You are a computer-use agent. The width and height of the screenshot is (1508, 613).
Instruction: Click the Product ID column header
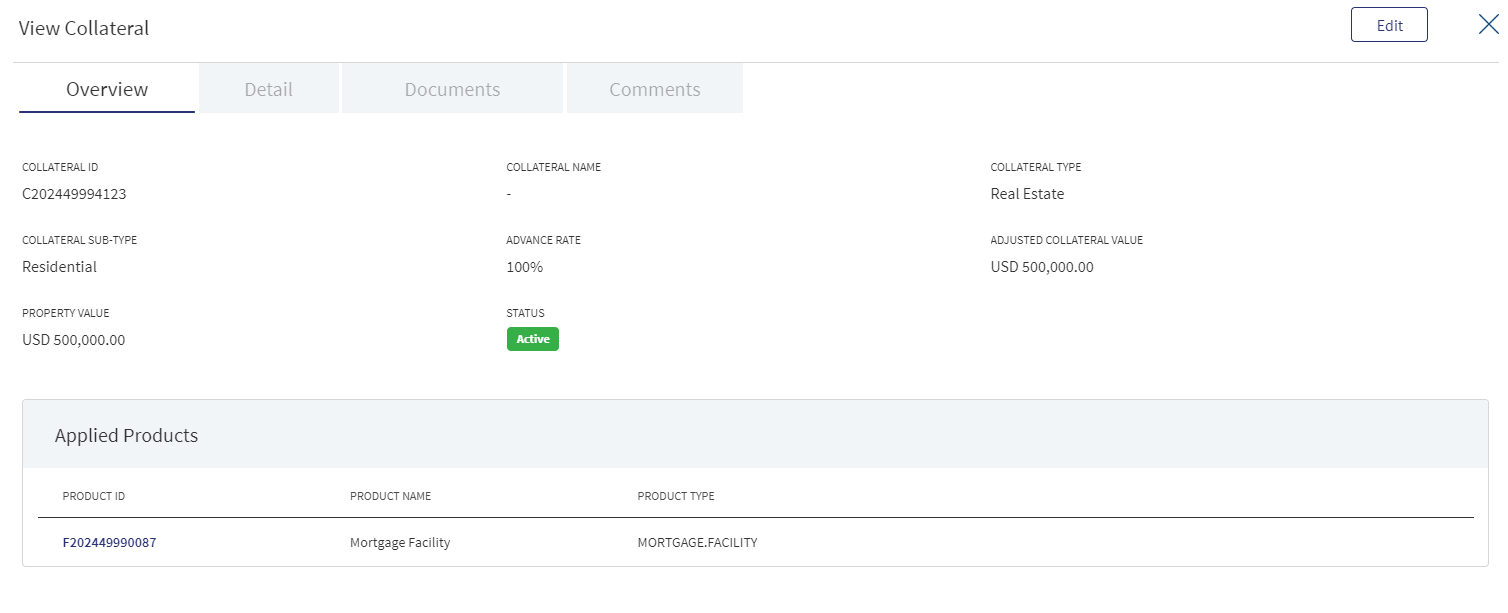(x=93, y=496)
